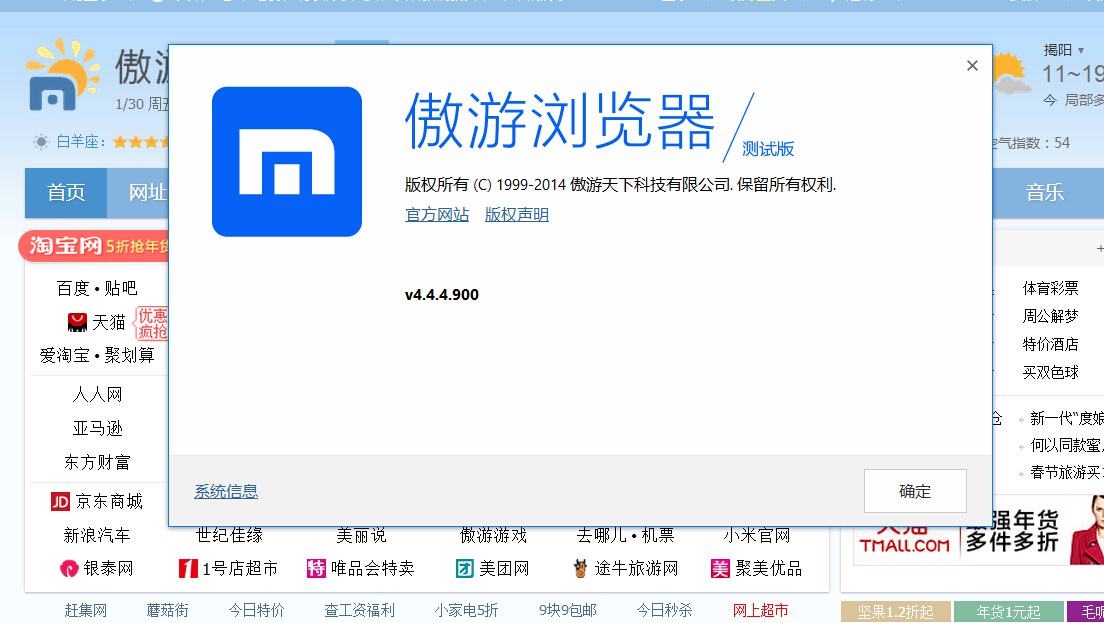Click the 美团网 icon

click(x=465, y=568)
